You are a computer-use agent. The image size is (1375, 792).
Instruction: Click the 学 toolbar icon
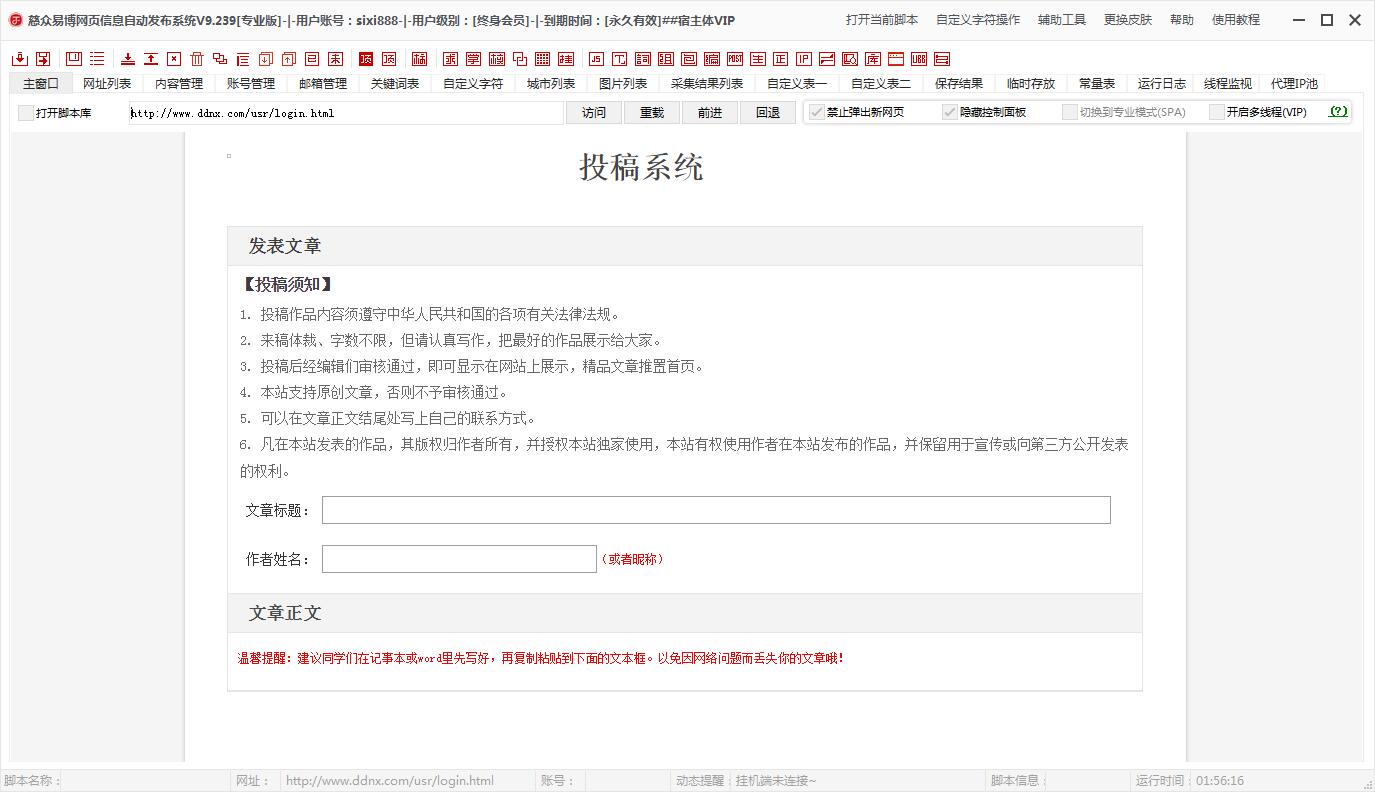pyautogui.click(x=473, y=59)
